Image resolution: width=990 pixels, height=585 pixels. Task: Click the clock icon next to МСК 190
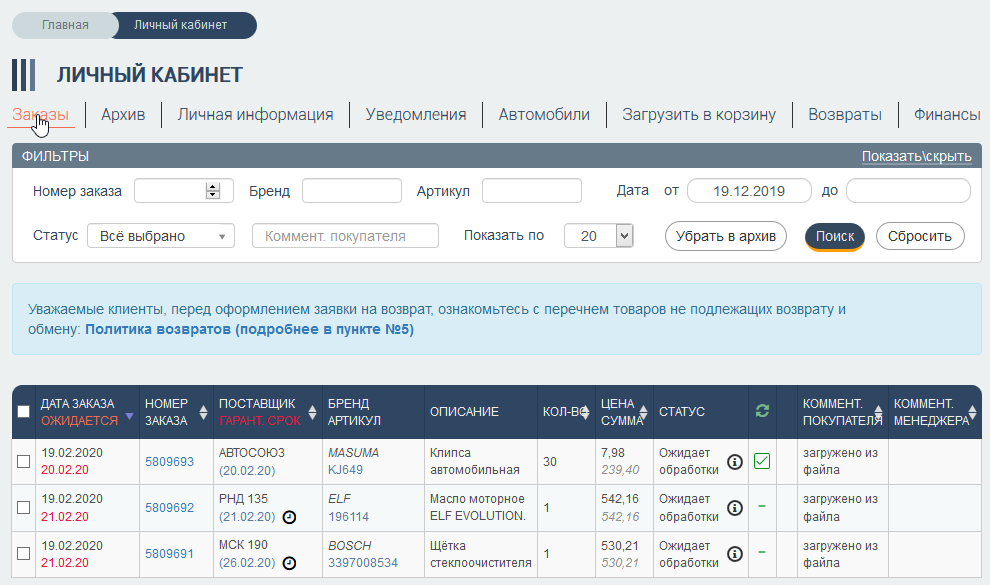[289, 563]
